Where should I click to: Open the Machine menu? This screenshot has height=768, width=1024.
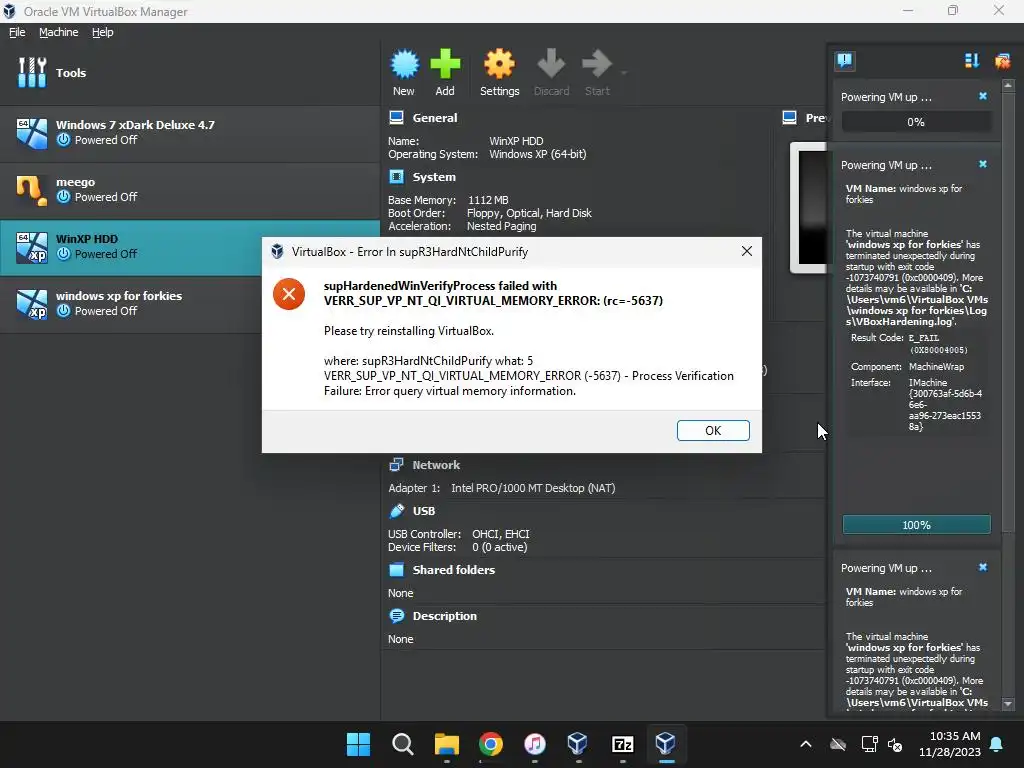58,32
